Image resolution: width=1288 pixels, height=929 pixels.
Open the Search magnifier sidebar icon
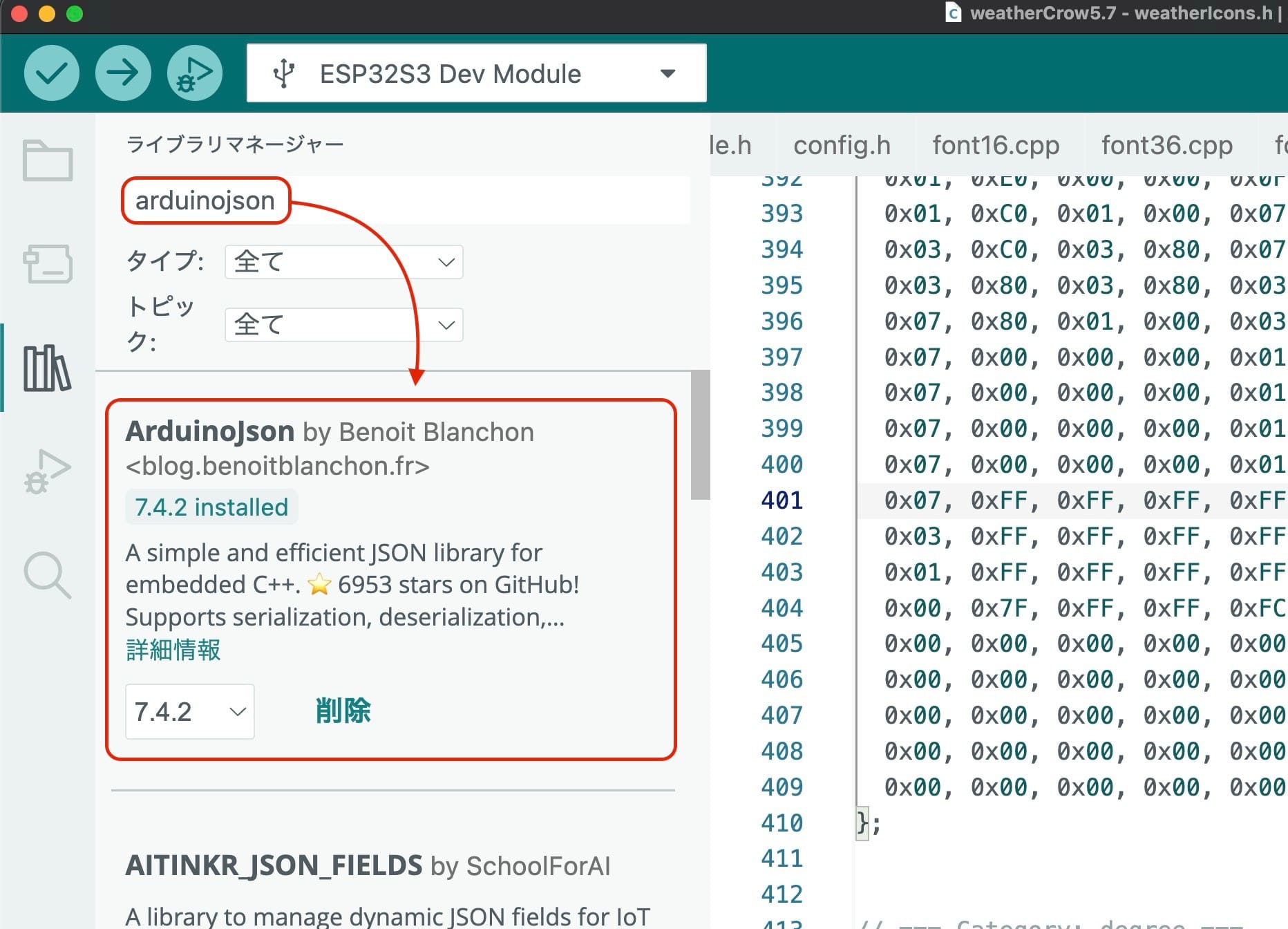pyautogui.click(x=47, y=575)
